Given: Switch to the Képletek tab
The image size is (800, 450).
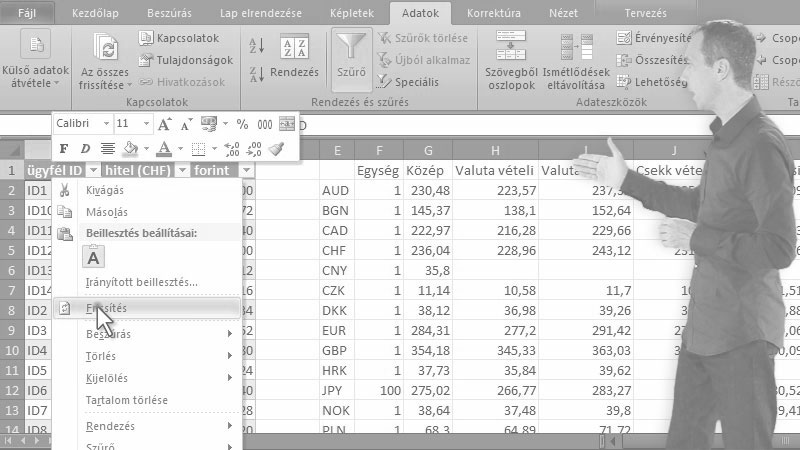Looking at the screenshot, I should [x=352, y=13].
